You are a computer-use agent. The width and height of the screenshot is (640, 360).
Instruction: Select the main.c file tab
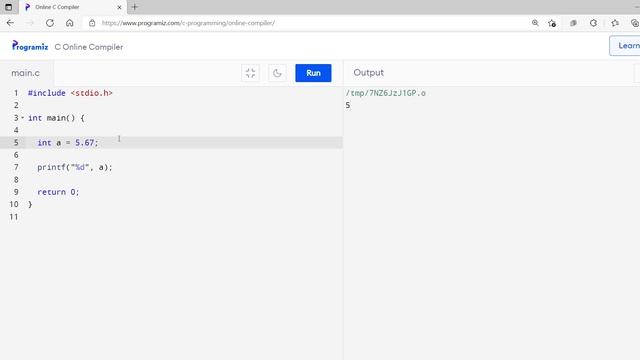coord(26,73)
